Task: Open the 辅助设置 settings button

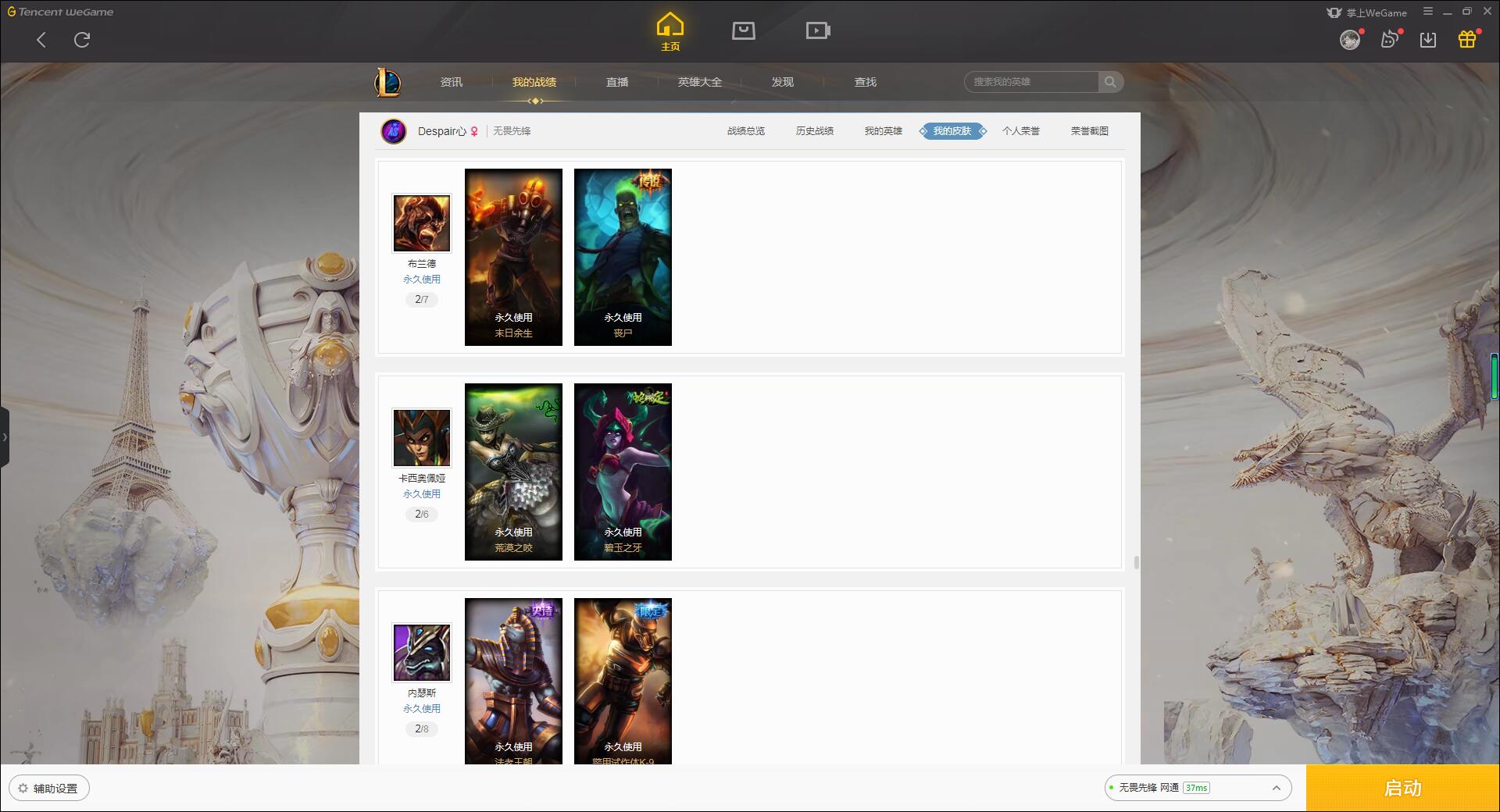Action: click(49, 789)
